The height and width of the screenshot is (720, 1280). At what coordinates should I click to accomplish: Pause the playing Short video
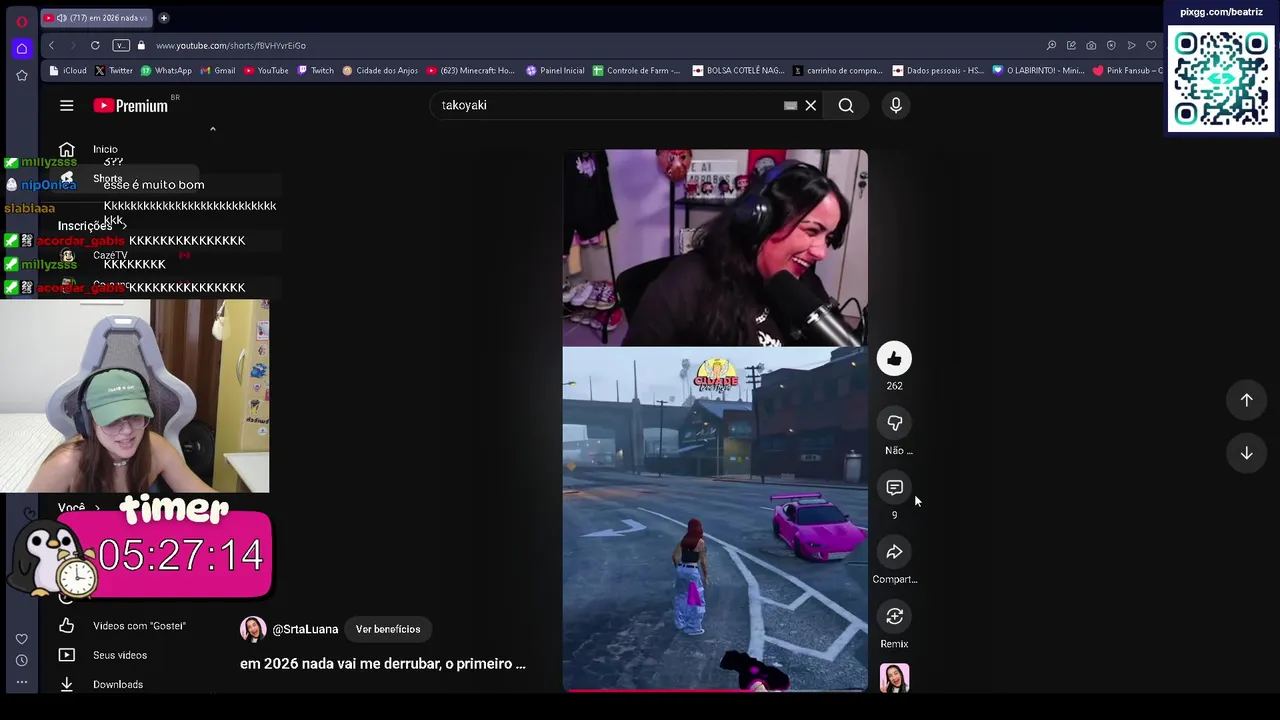(715, 420)
